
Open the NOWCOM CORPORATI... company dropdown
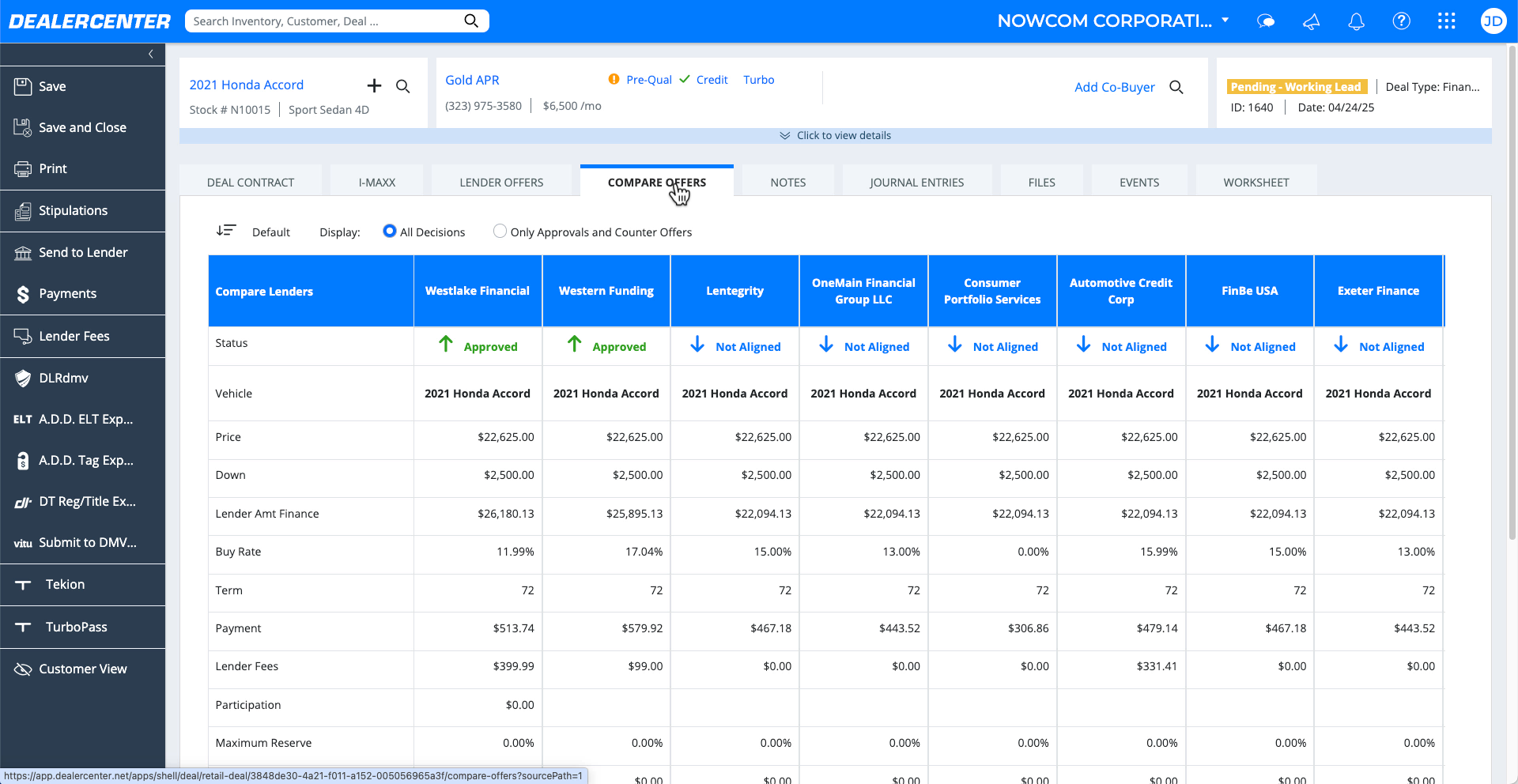(1112, 21)
